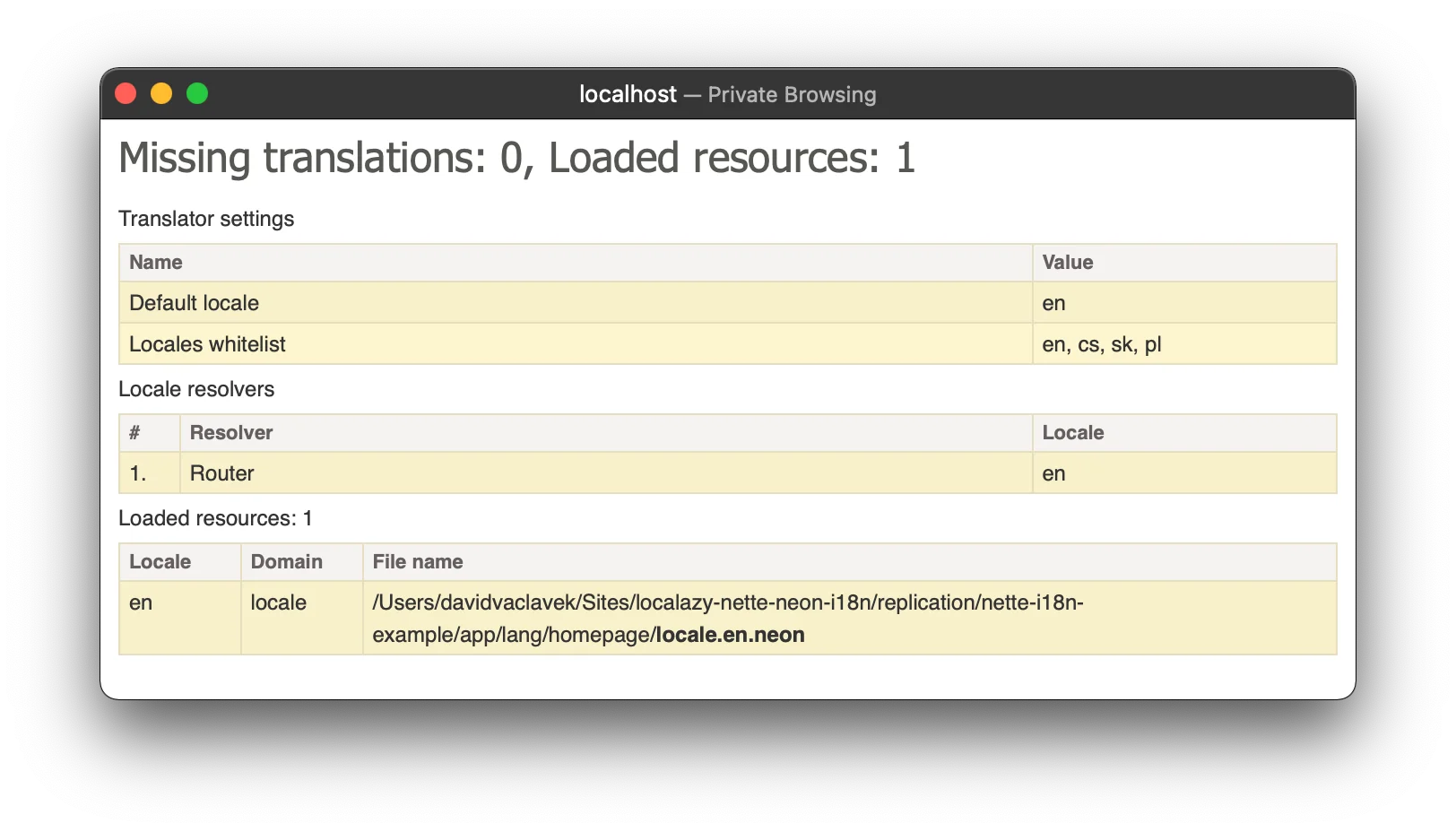
Task: Select the Default locale row name
Action: [194, 303]
